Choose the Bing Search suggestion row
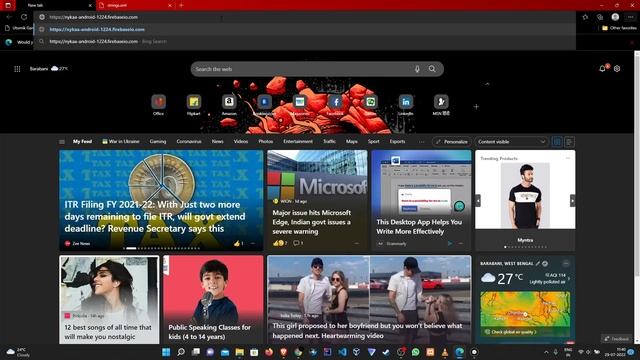The image size is (640, 360). (x=304, y=41)
